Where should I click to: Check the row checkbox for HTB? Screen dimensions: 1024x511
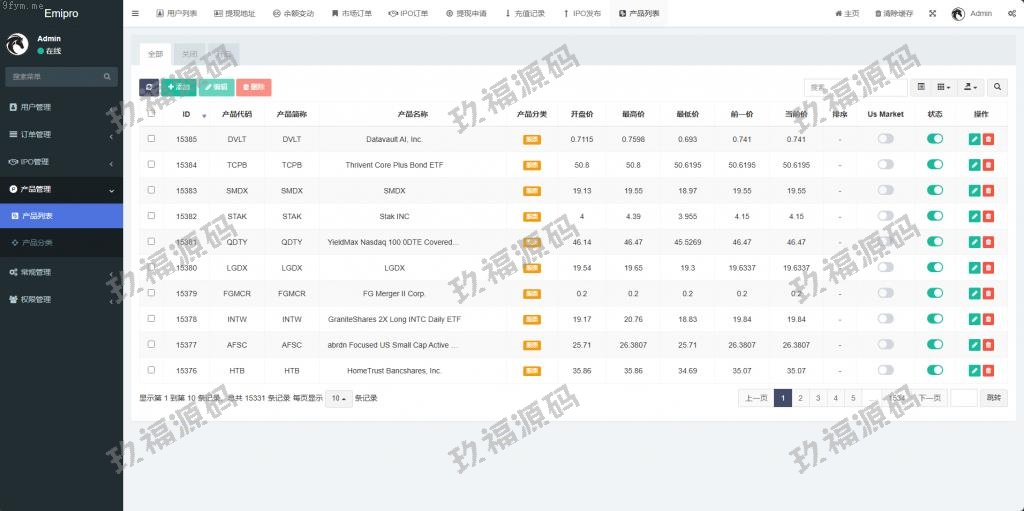coord(151,370)
